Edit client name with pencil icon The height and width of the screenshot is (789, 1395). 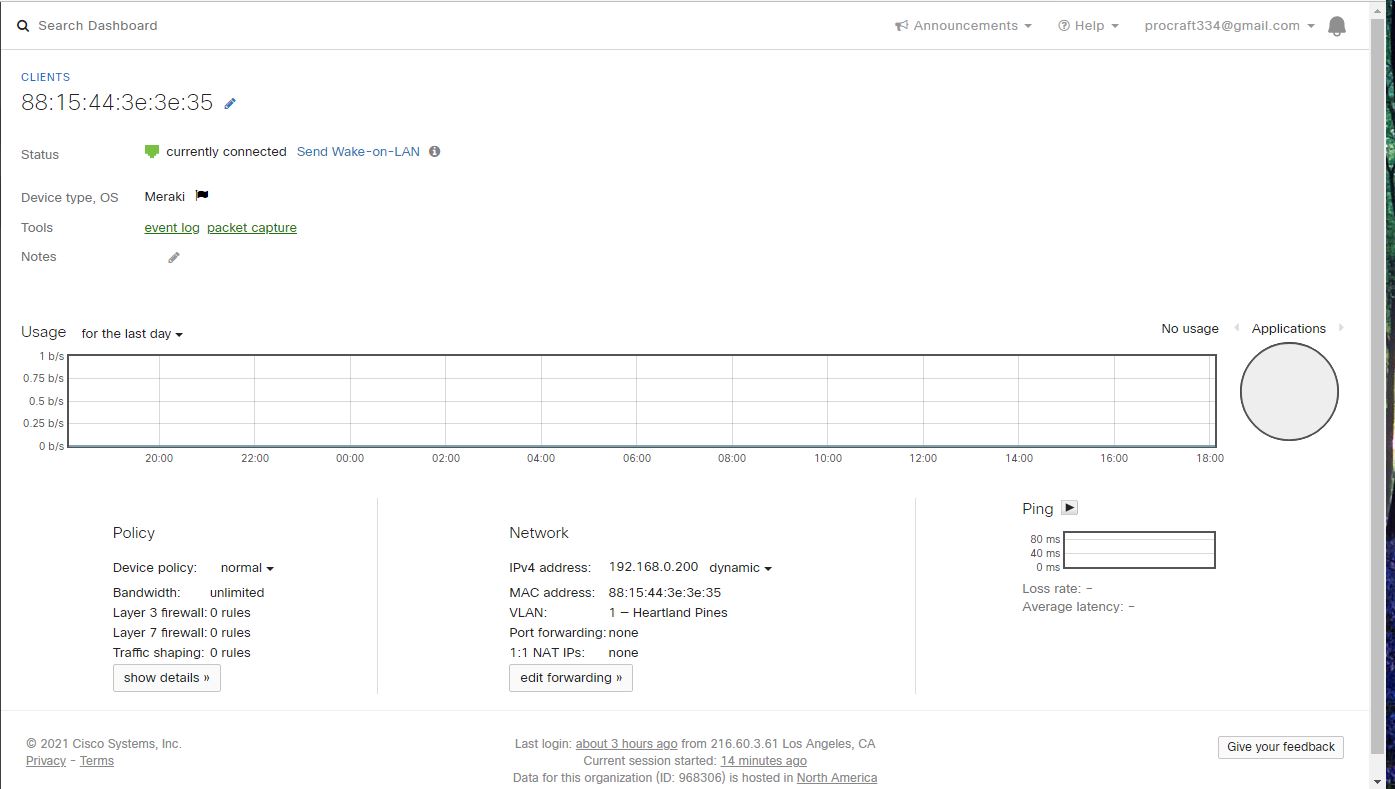click(230, 103)
